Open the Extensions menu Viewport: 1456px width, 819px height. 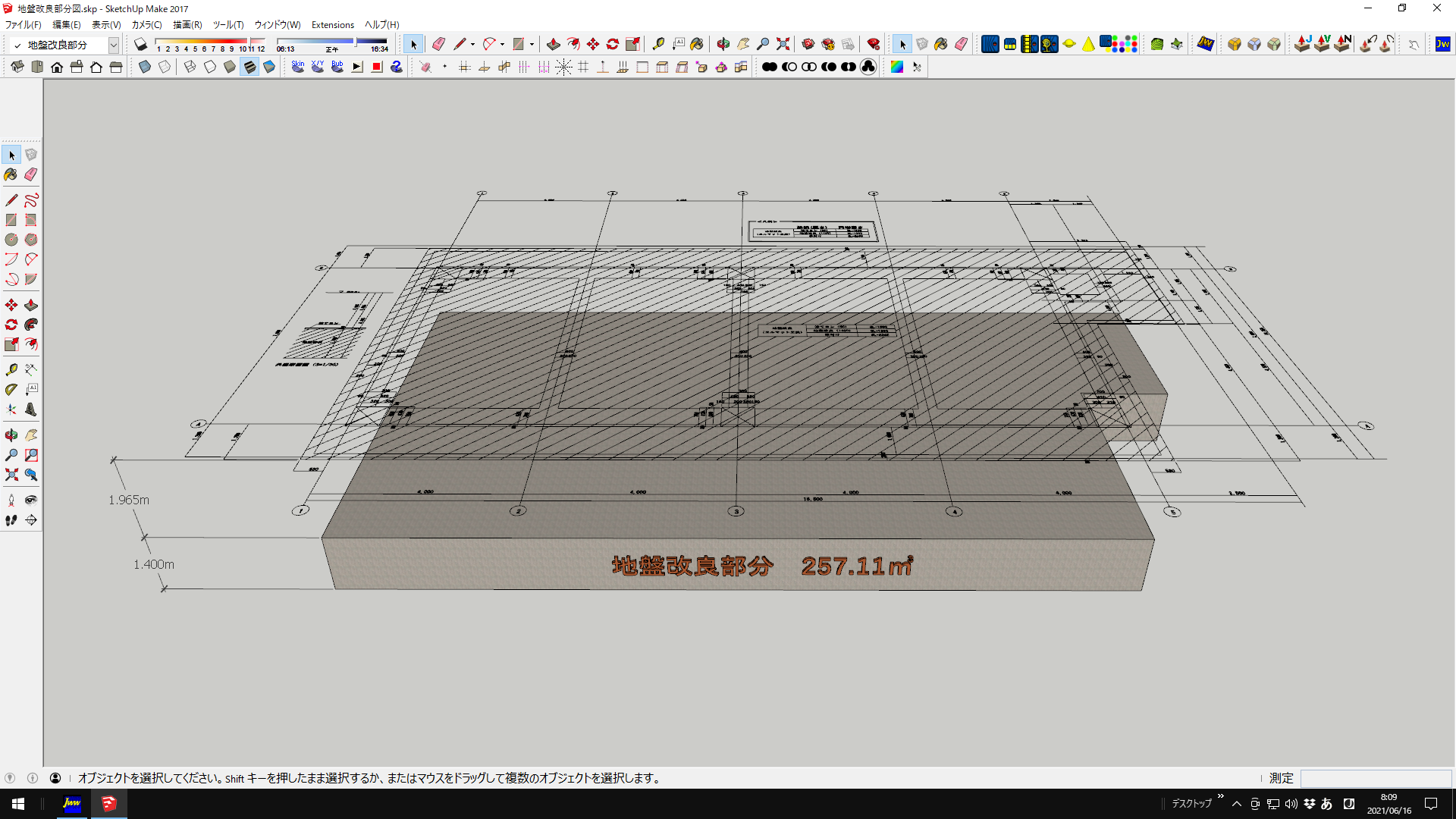click(x=333, y=25)
